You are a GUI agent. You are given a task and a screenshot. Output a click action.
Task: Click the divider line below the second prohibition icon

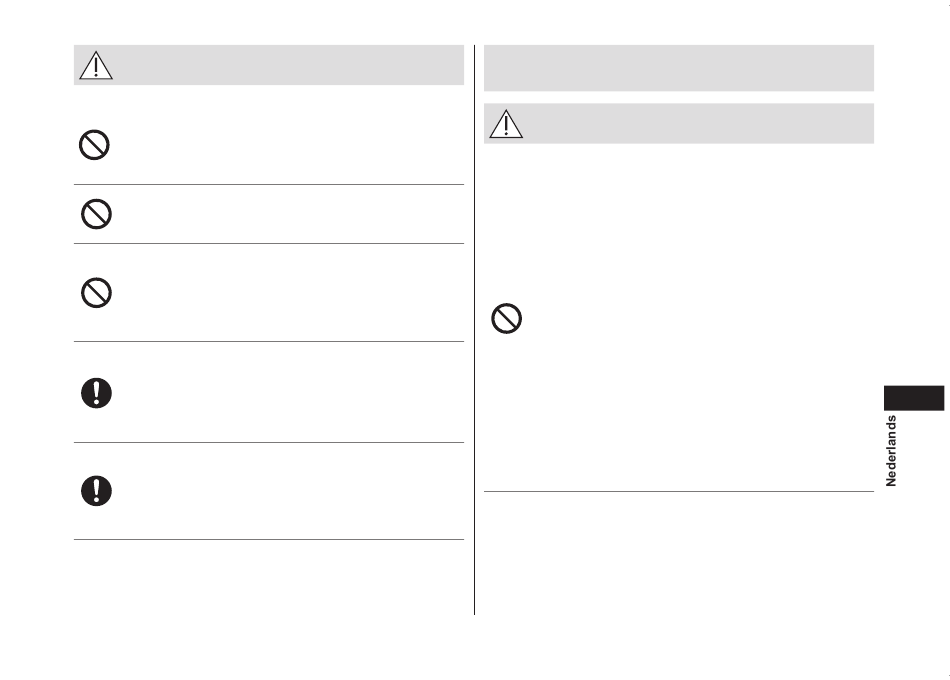click(269, 244)
